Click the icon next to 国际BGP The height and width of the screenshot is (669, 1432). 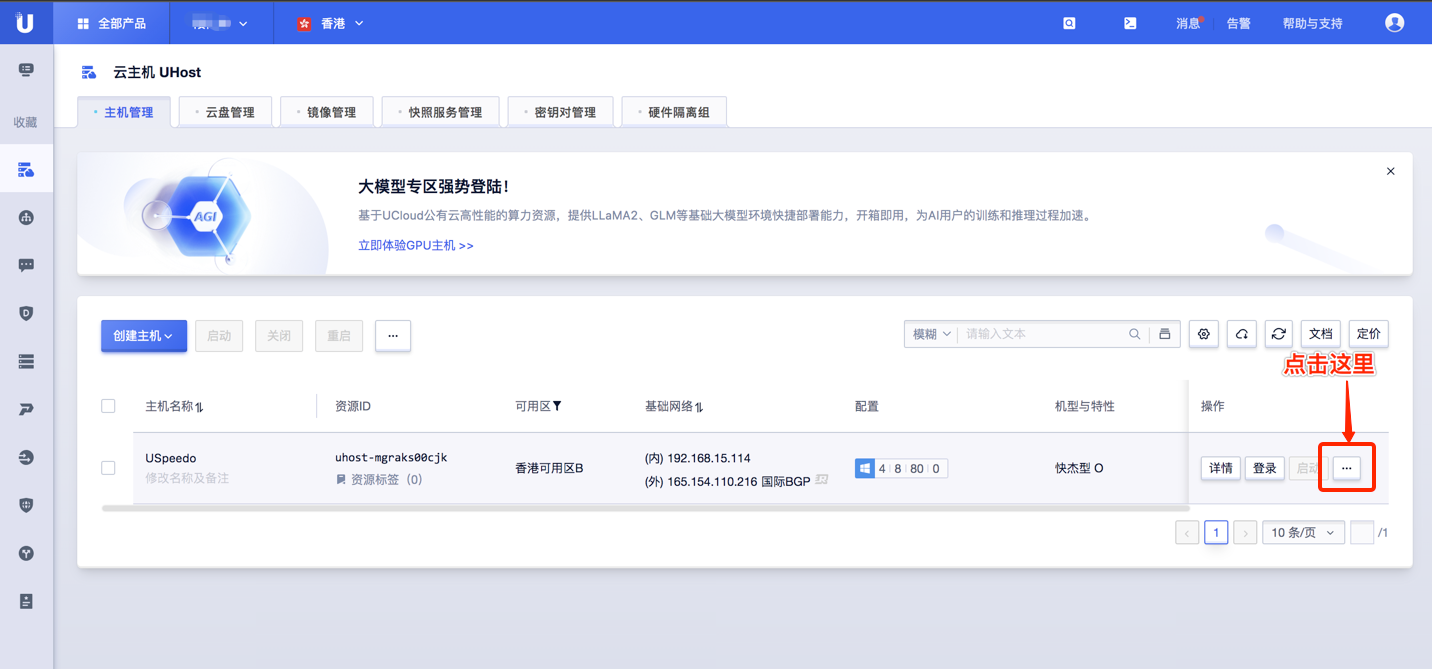click(x=822, y=481)
